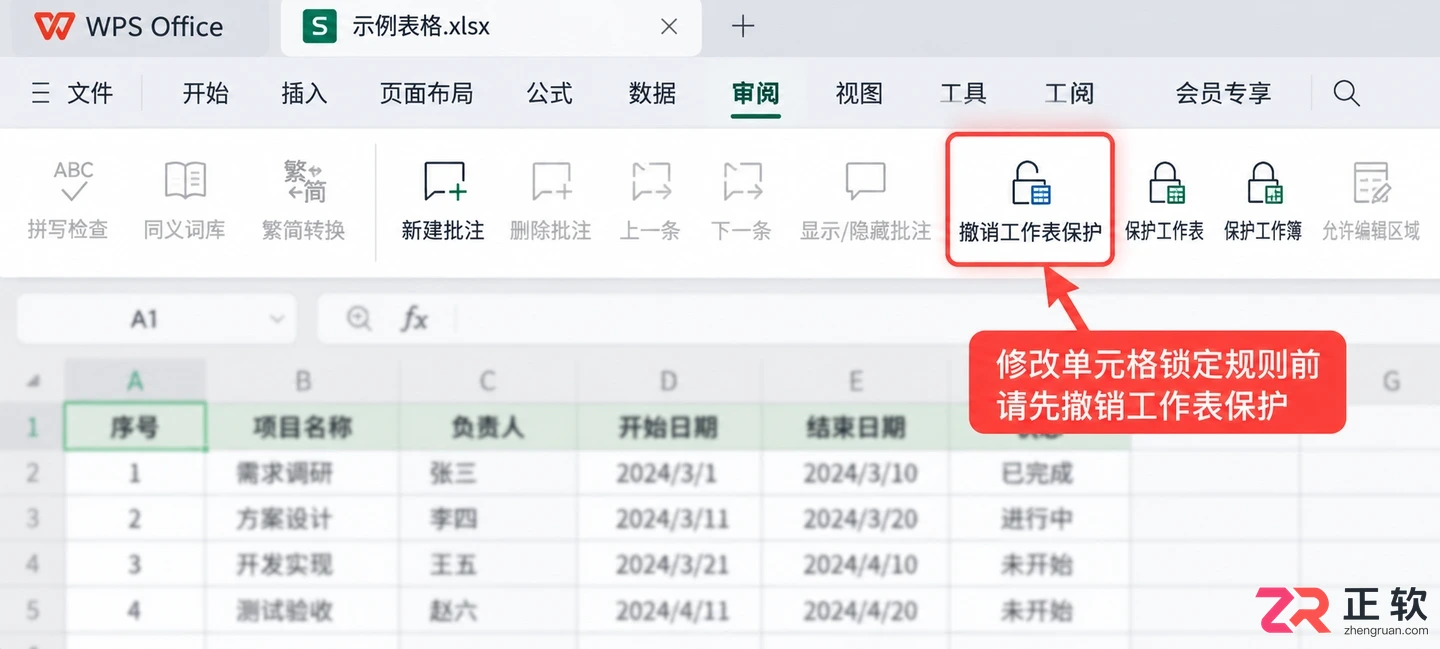The width and height of the screenshot is (1440, 649).
Task: Click the 进行中 status cell
Action: click(x=1039, y=519)
